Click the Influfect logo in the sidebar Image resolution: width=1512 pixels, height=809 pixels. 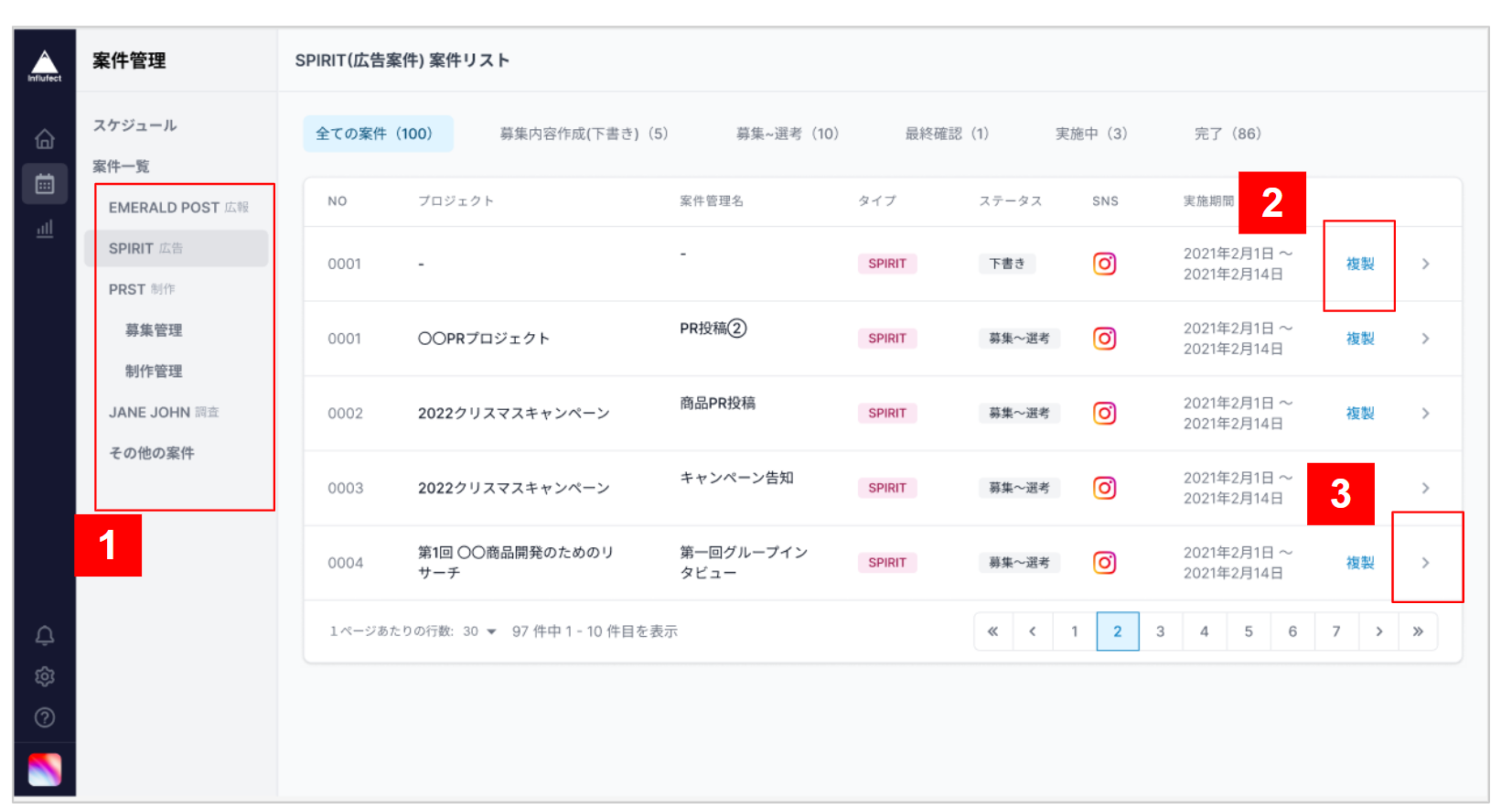44,66
